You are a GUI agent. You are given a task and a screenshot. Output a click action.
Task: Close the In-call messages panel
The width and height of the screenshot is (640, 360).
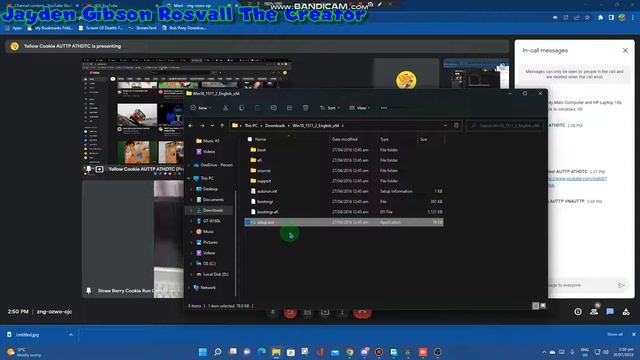click(625, 50)
